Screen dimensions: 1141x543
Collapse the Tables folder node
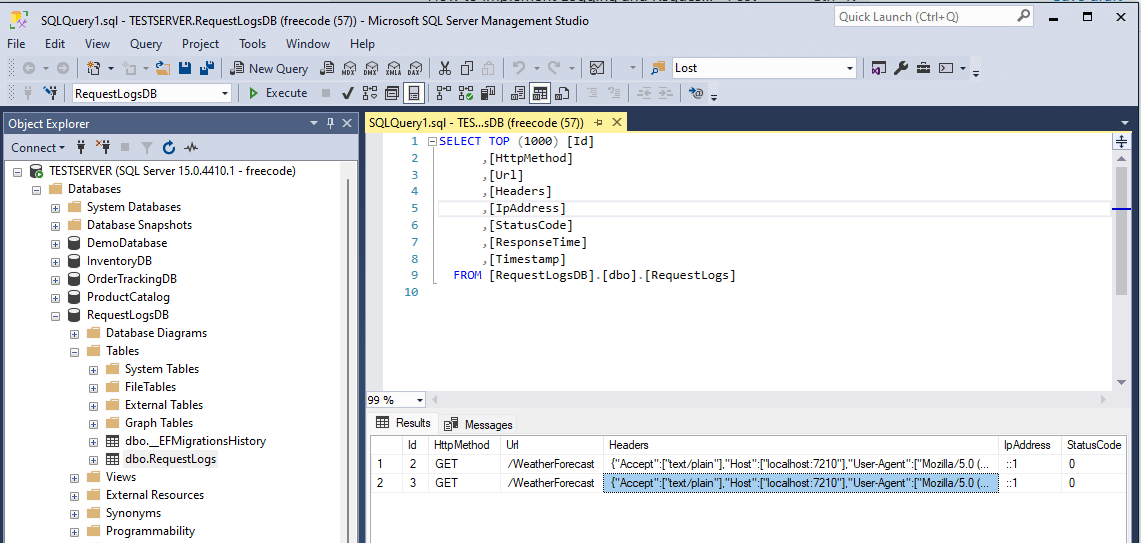[75, 351]
